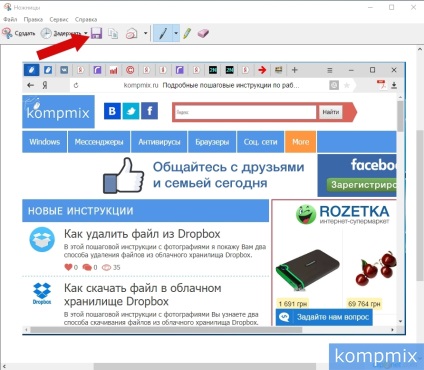Open the Правка menu
Screen dimensions: 424x370
[x=33, y=19]
